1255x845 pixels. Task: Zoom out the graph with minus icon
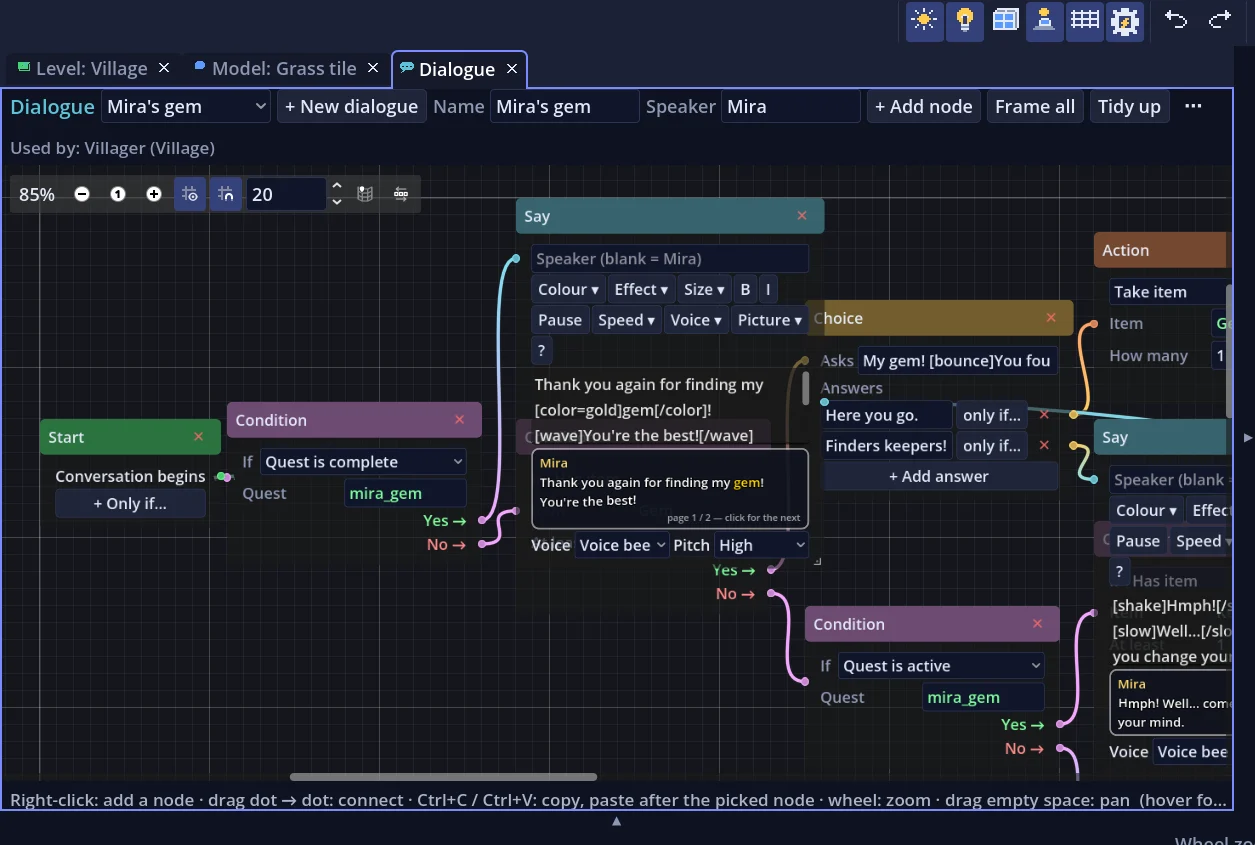(82, 194)
